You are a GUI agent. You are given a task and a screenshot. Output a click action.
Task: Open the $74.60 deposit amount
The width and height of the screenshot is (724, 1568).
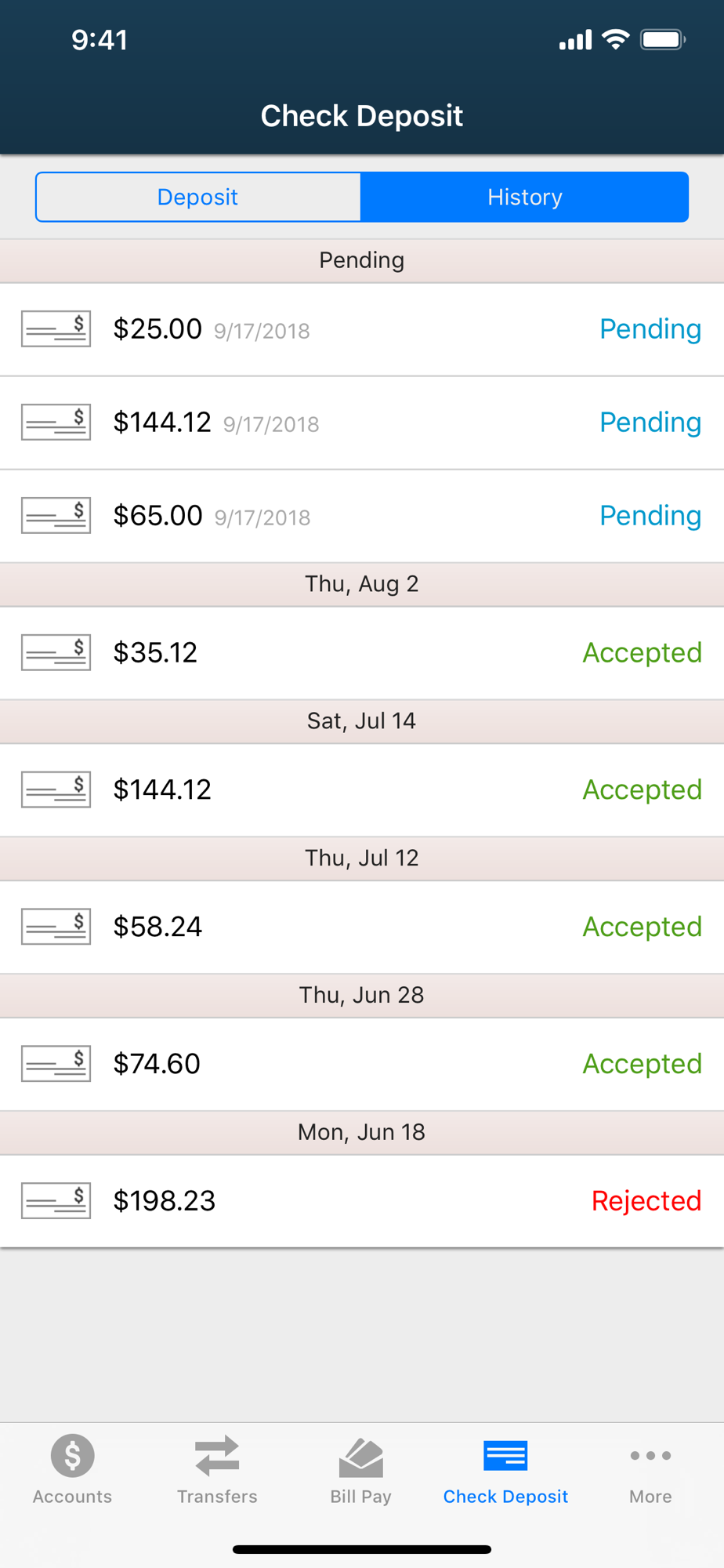pyautogui.click(x=157, y=1063)
